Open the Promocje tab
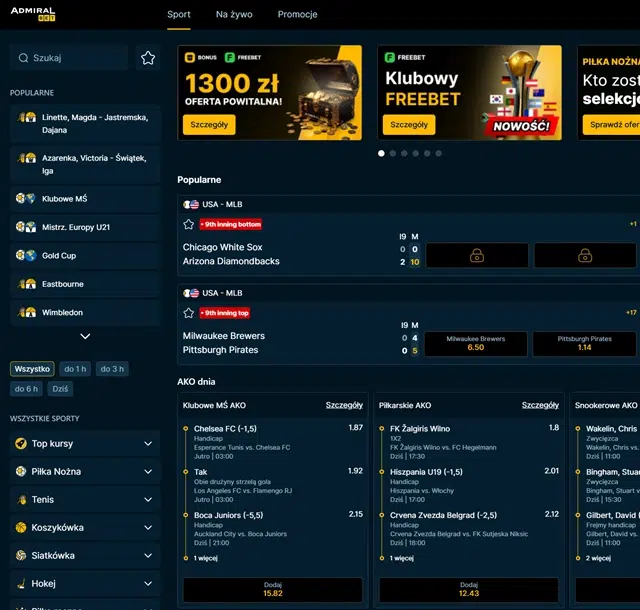 [297, 15]
